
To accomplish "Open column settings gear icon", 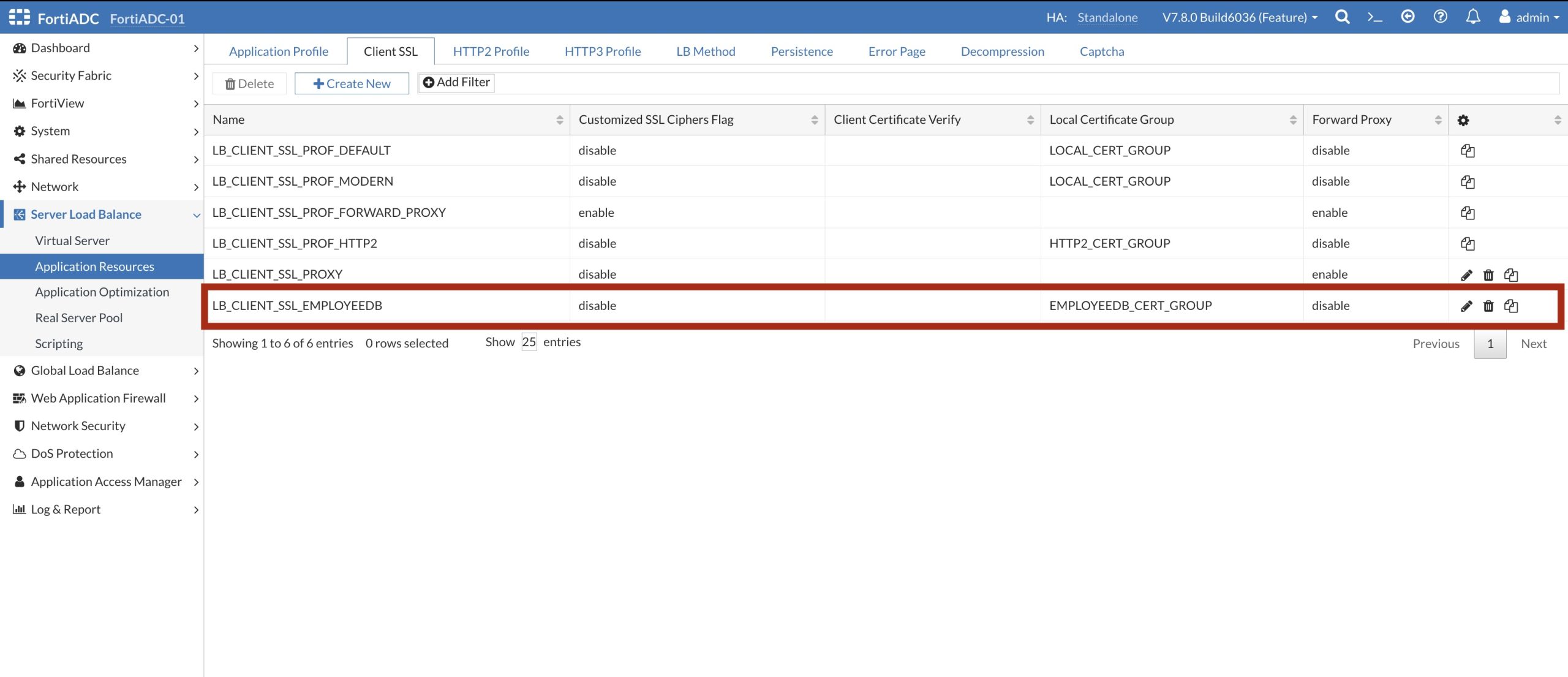I will click(x=1463, y=120).
